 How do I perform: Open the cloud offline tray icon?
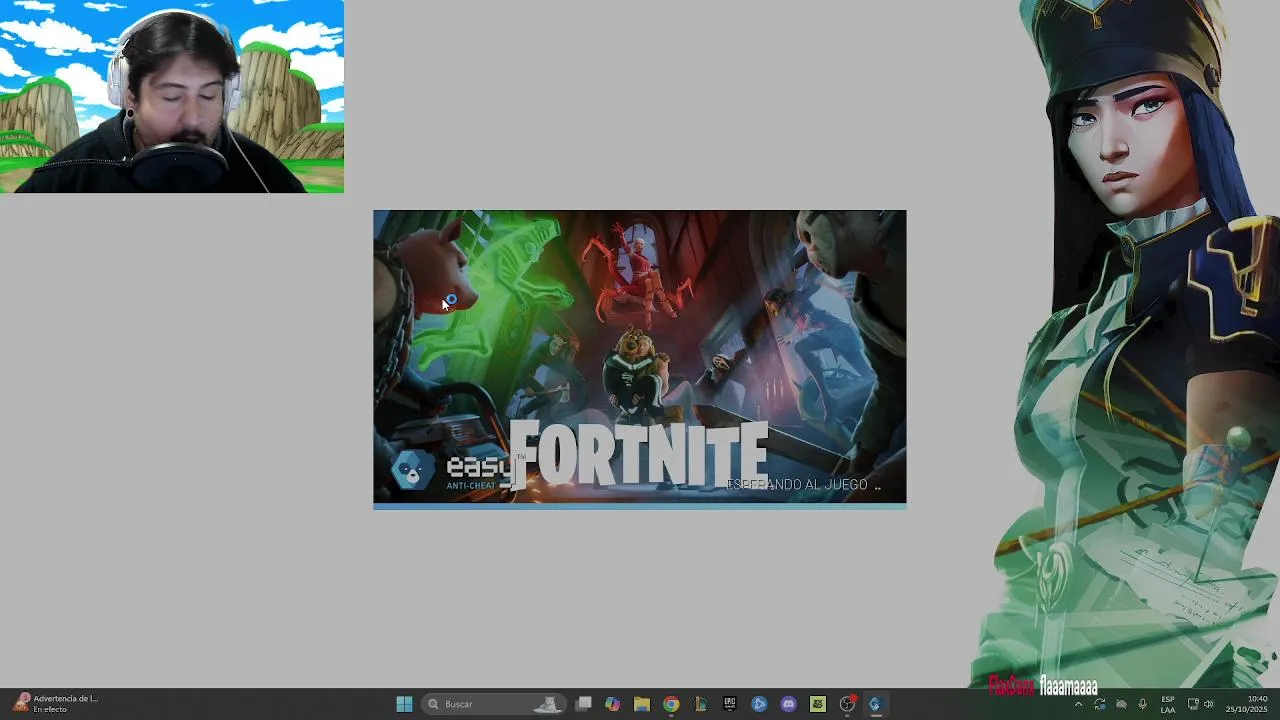(x=1121, y=704)
